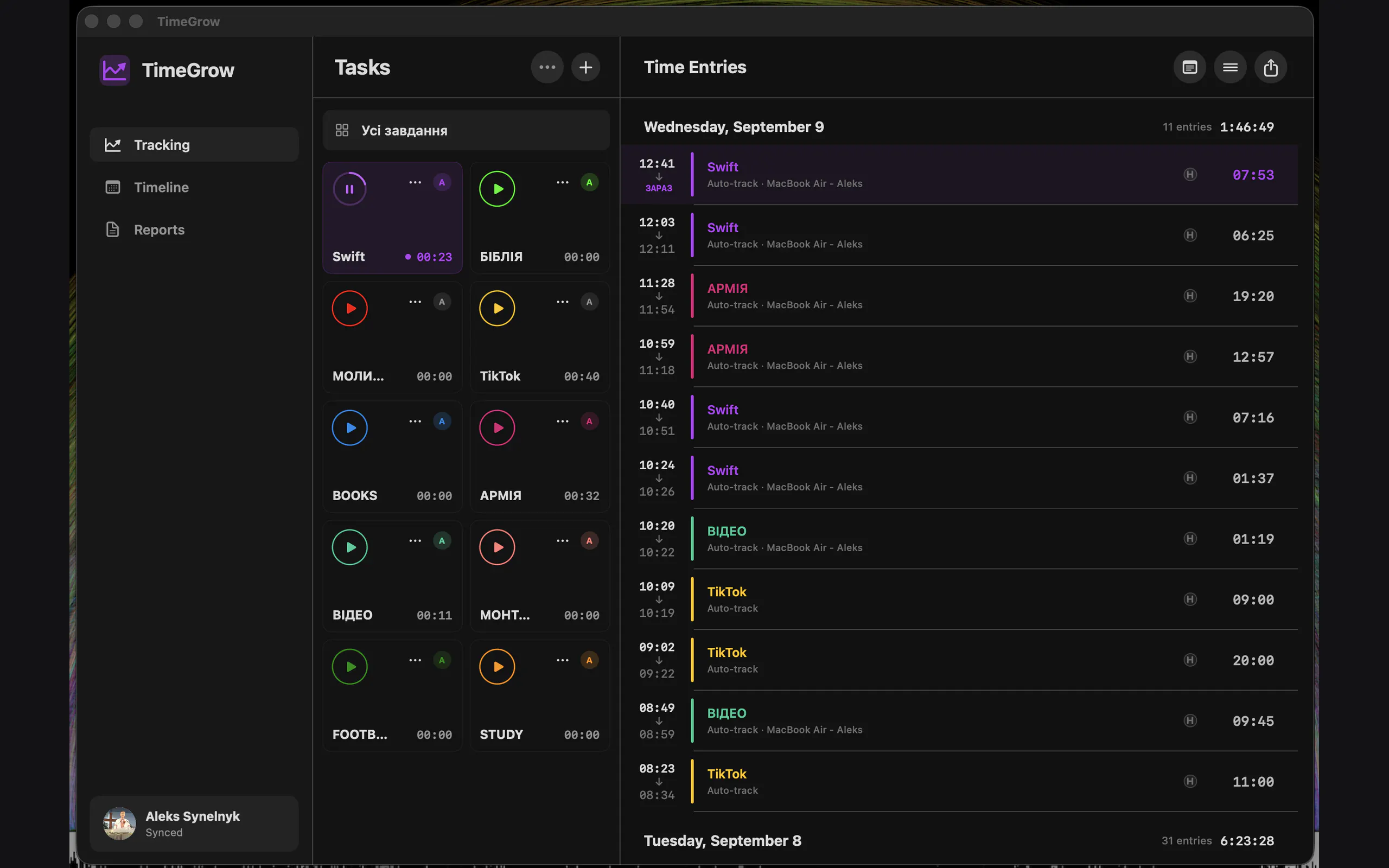Viewport: 1389px width, 868px height.
Task: Select the active Swift entry started 12:41
Action: click(x=959, y=175)
